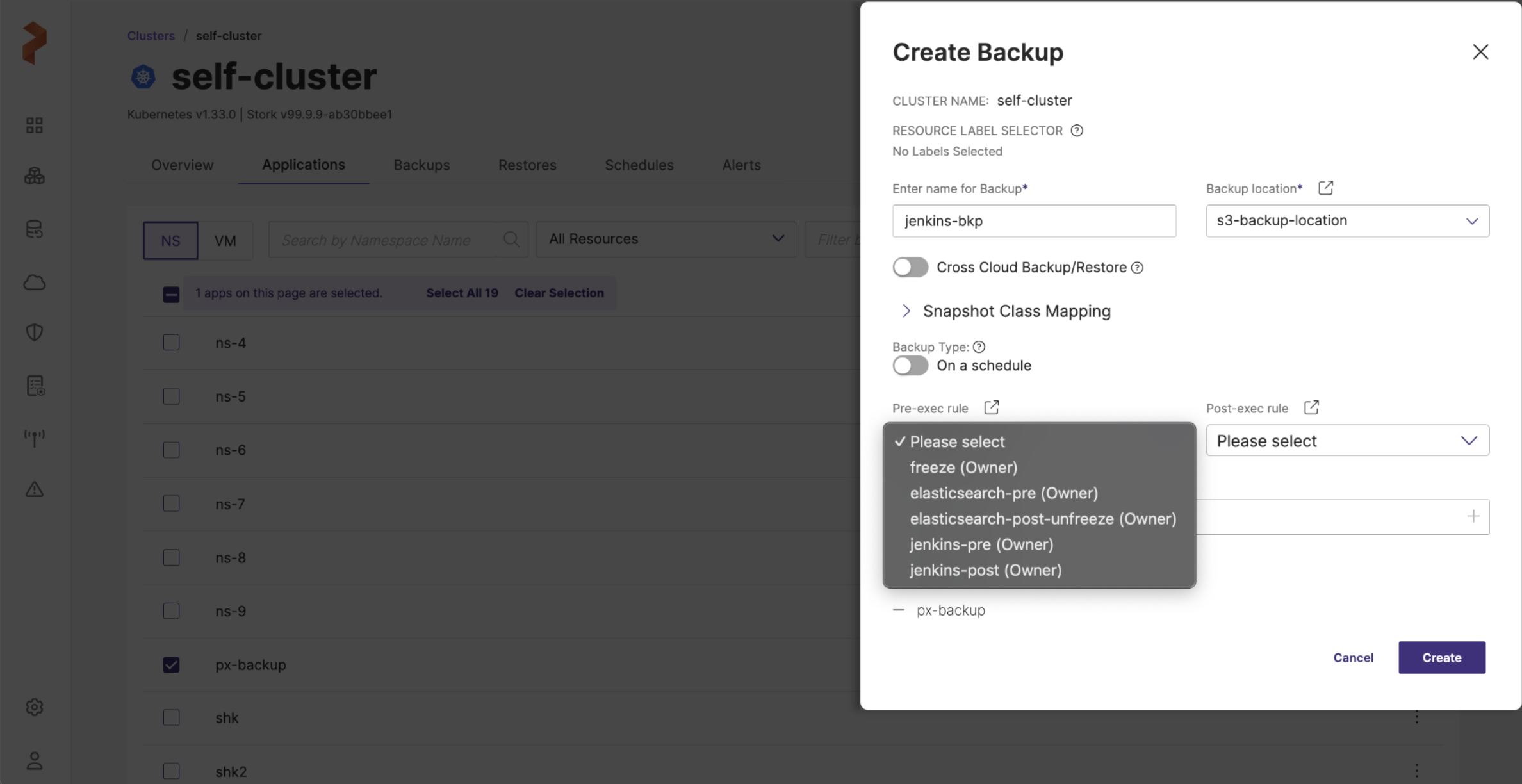Close the Create Backup dialog

[x=1480, y=52]
